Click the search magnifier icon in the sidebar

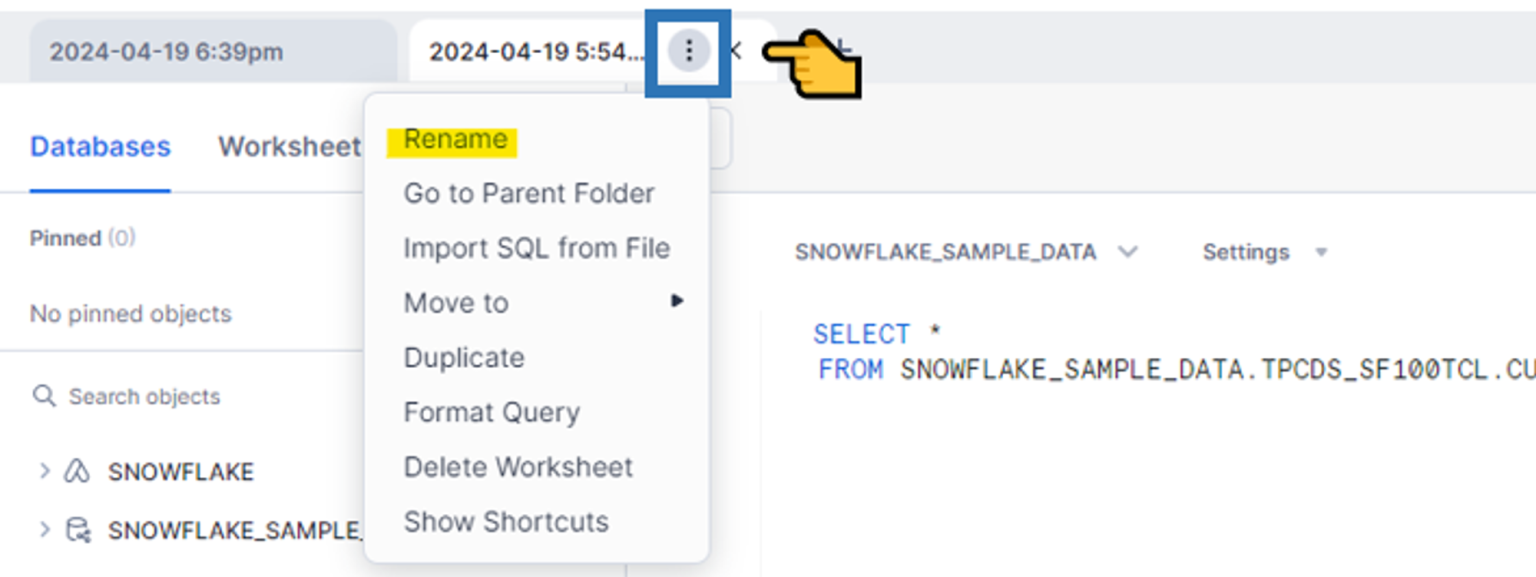point(45,396)
